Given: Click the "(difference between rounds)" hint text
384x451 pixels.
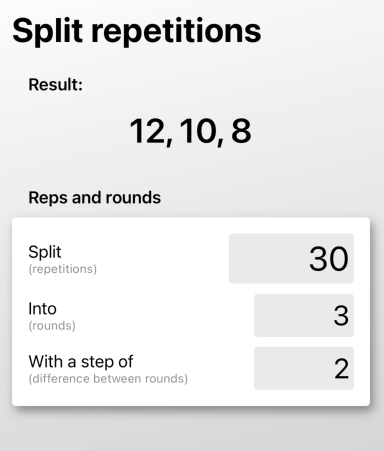Looking at the screenshot, I should [x=108, y=379].
